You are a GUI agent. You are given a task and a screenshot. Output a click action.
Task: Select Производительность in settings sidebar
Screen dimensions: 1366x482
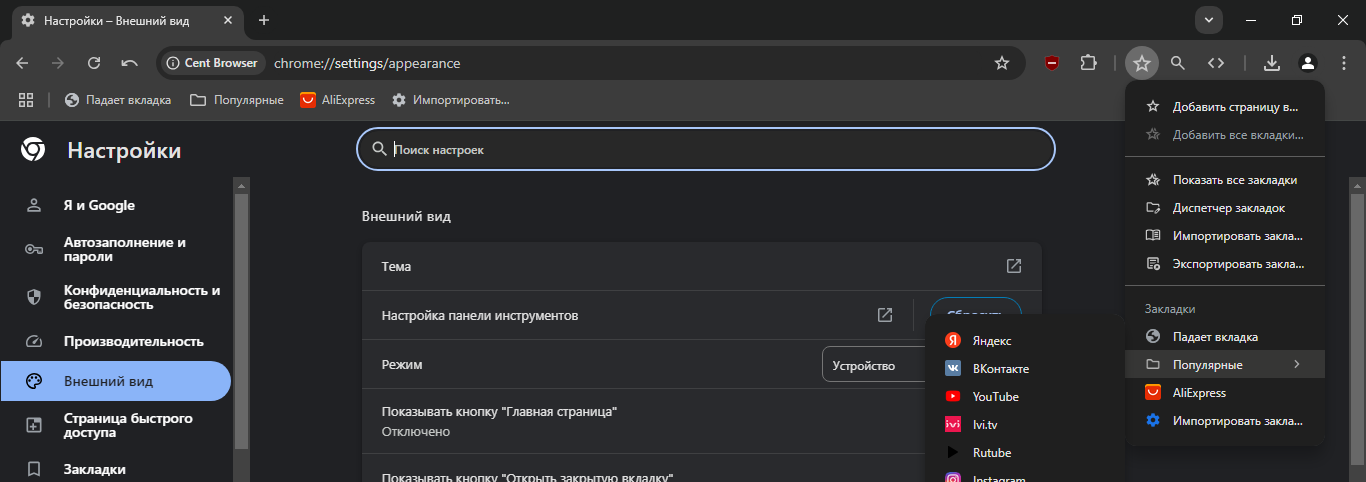(x=133, y=341)
